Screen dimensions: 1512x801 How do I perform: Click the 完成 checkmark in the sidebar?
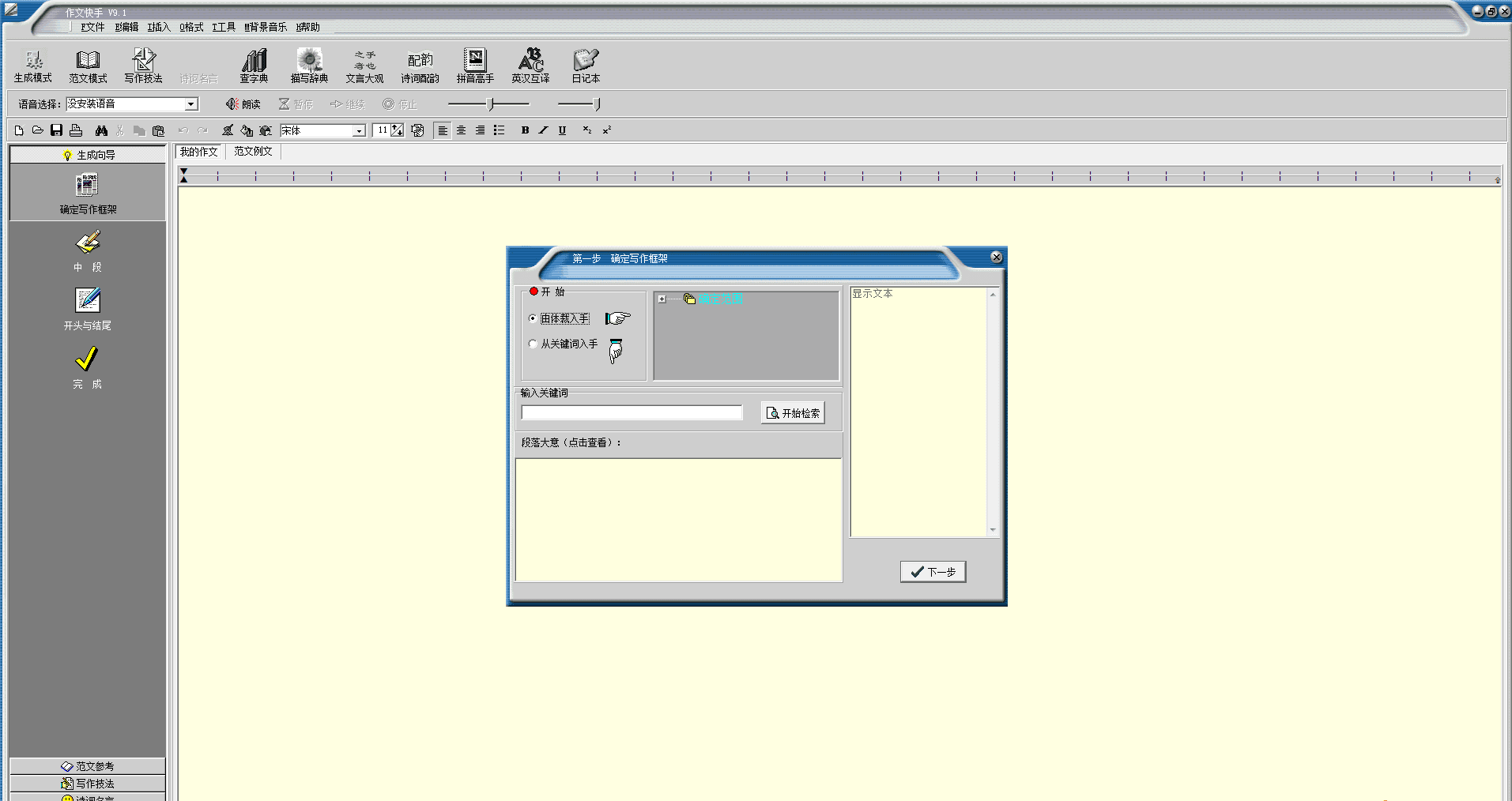point(87,367)
